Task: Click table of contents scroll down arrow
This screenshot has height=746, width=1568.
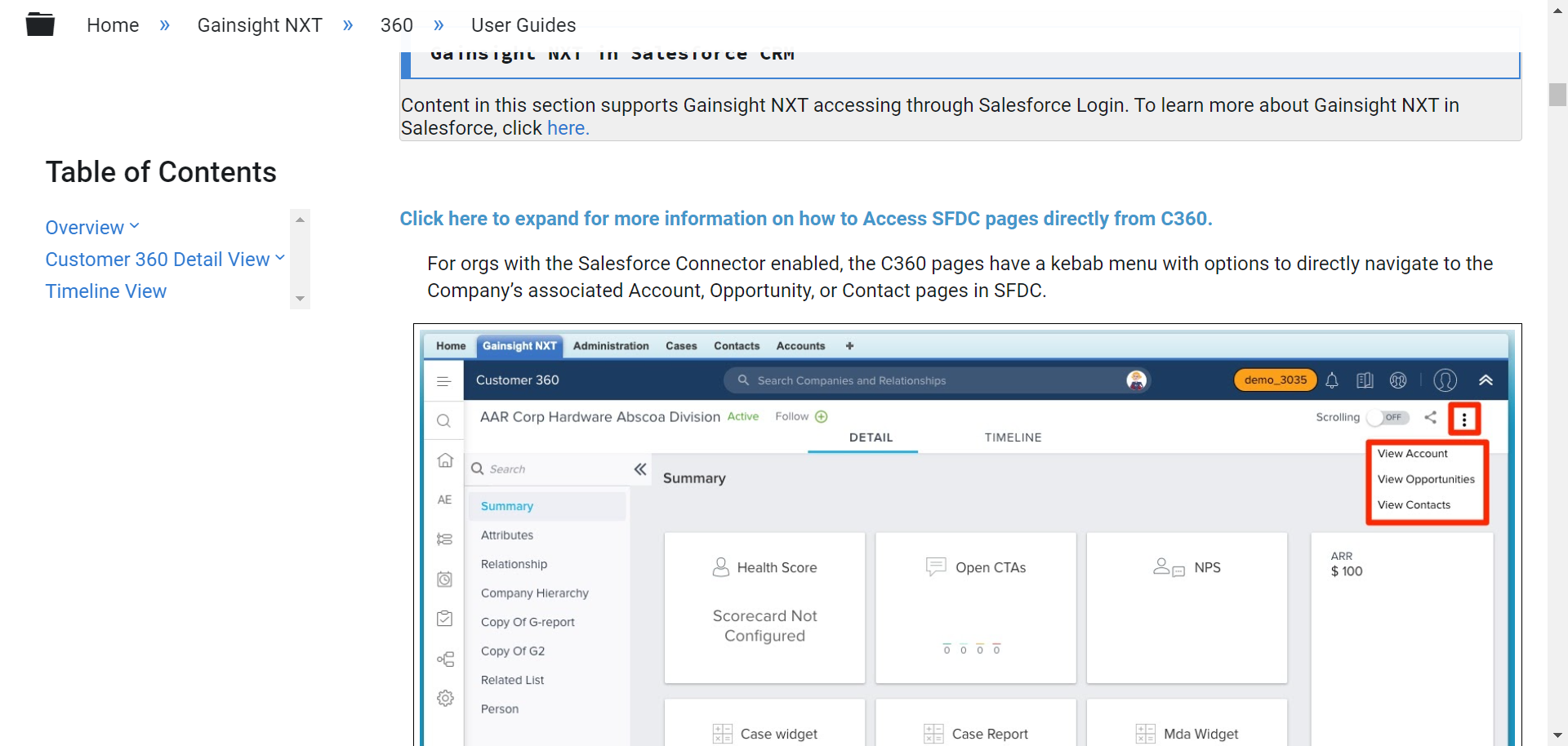Action: tap(300, 299)
